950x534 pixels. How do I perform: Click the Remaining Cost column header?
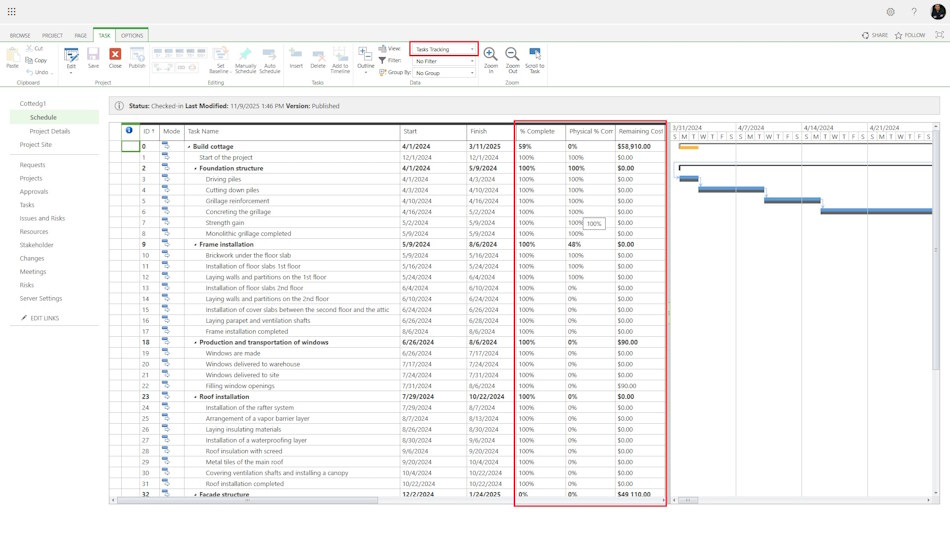[640, 131]
